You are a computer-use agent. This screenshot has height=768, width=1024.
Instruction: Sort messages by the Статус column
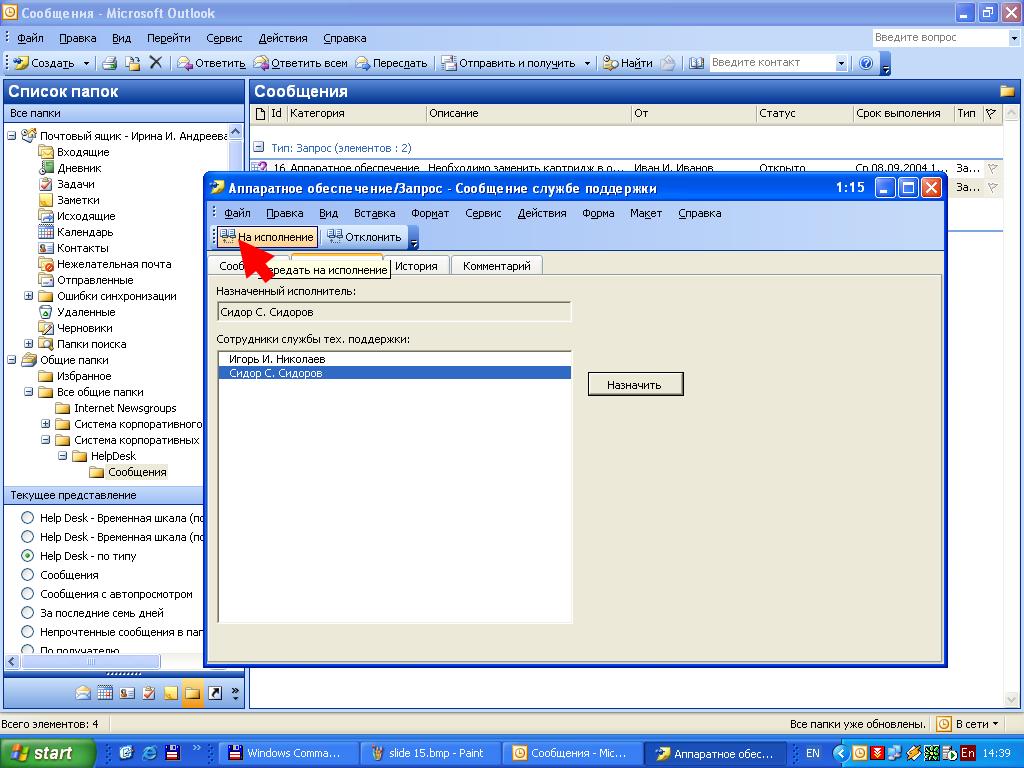804,113
